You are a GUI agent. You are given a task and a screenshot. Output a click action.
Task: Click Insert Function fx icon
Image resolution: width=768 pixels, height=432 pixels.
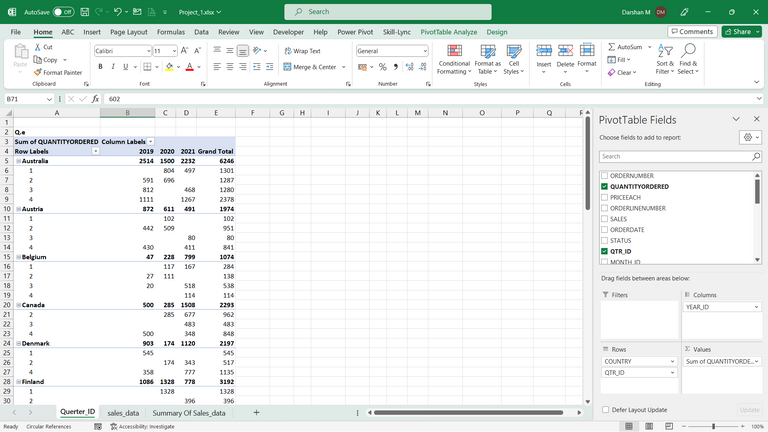[x=95, y=99]
